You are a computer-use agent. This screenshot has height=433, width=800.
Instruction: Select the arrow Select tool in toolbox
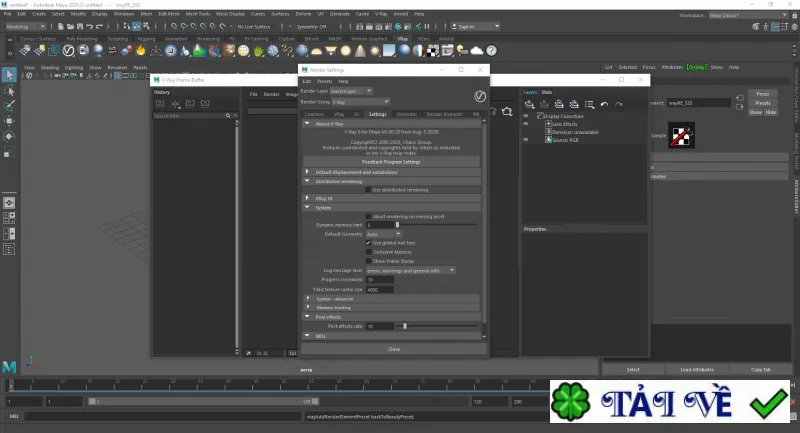point(9,74)
